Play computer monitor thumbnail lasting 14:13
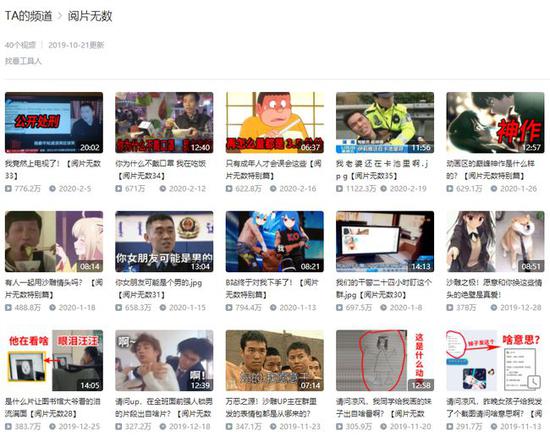Viewport: 550px width, 436px height. [x=385, y=241]
